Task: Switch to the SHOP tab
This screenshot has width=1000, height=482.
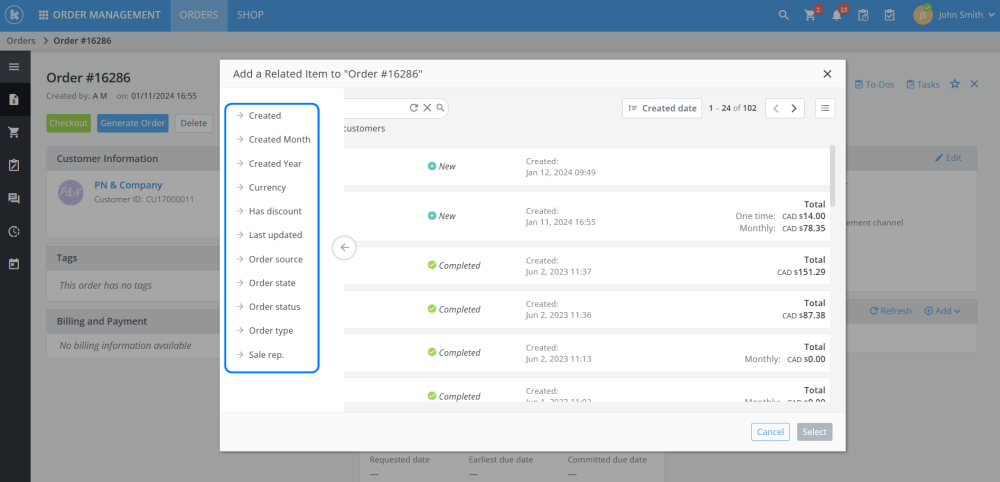Action: [250, 15]
